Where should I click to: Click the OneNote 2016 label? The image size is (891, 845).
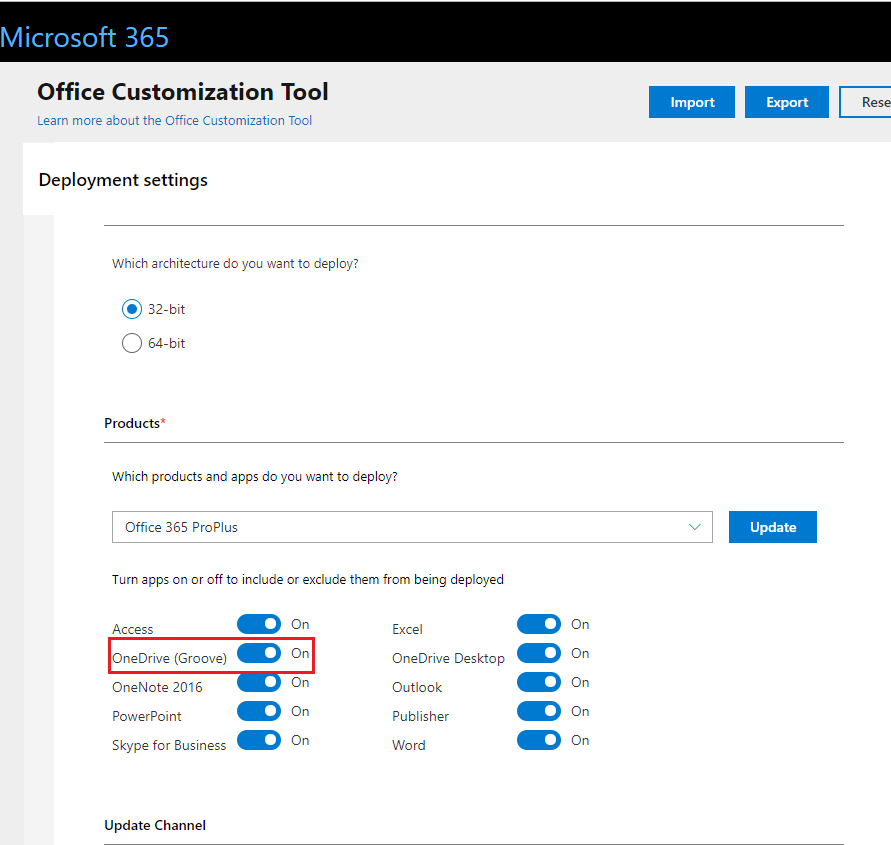click(157, 687)
